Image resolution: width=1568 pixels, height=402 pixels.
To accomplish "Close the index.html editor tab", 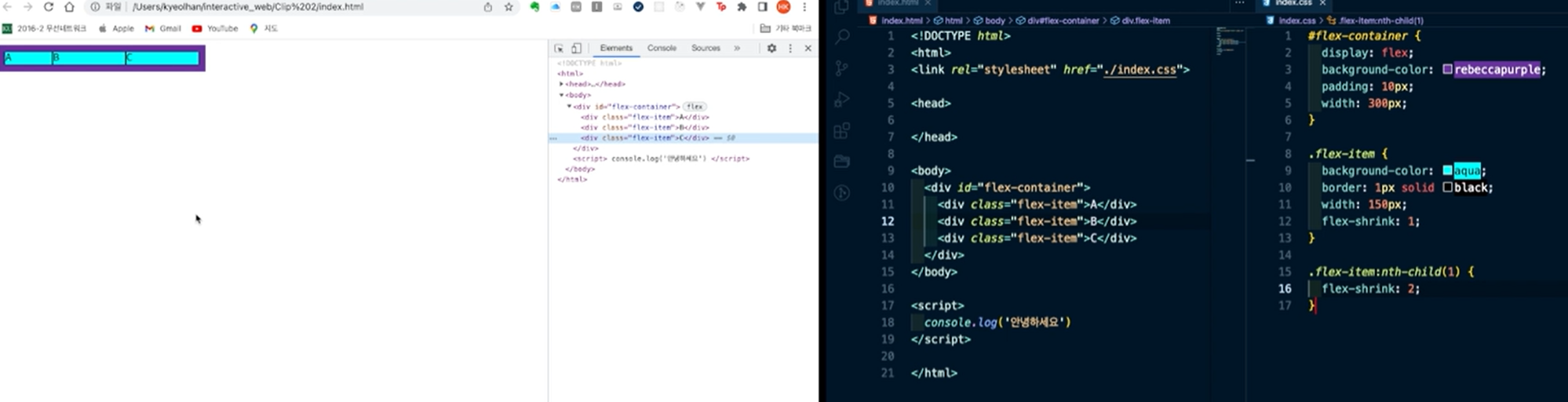I will [x=928, y=3].
